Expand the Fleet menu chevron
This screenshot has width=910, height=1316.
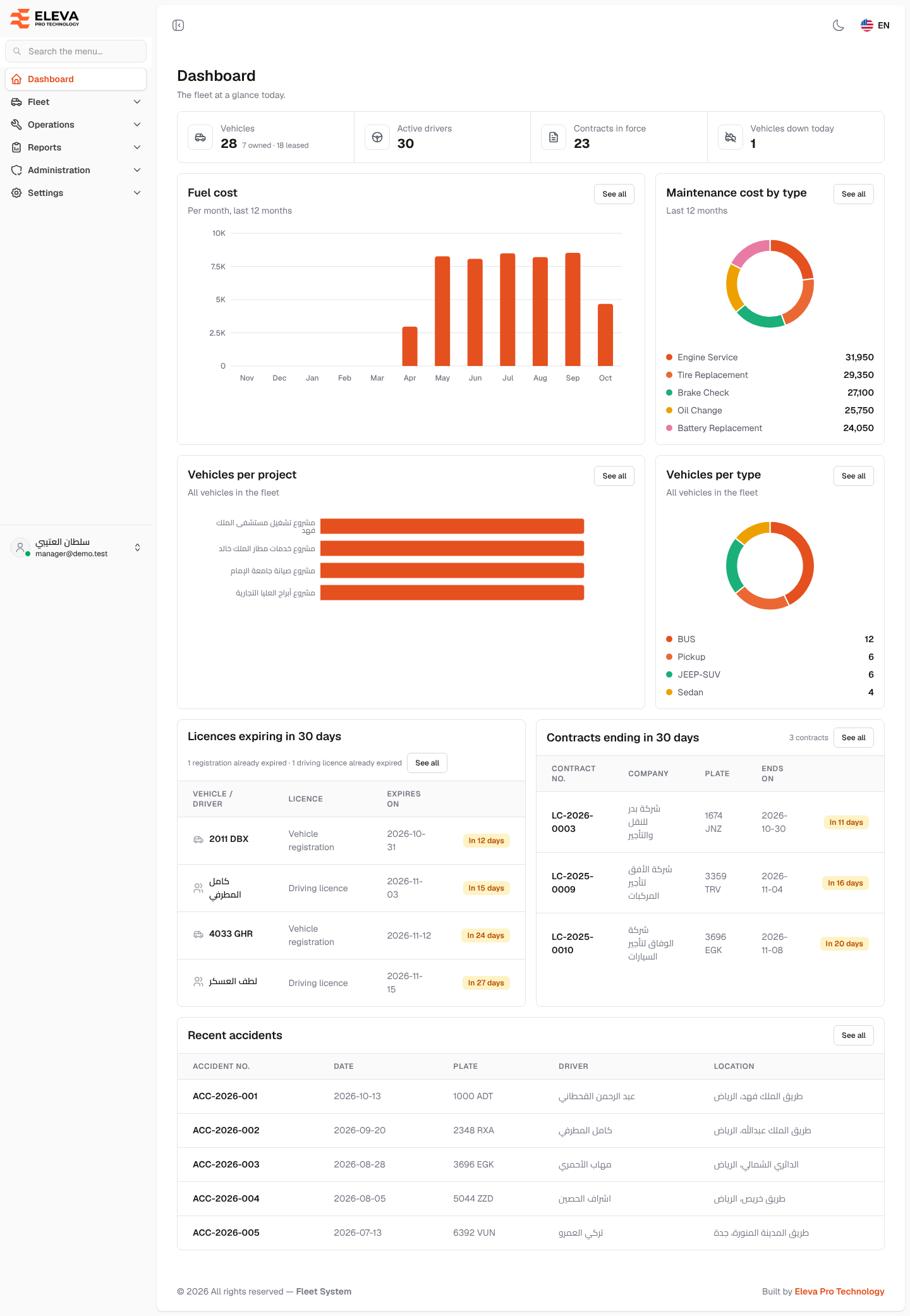pos(137,102)
